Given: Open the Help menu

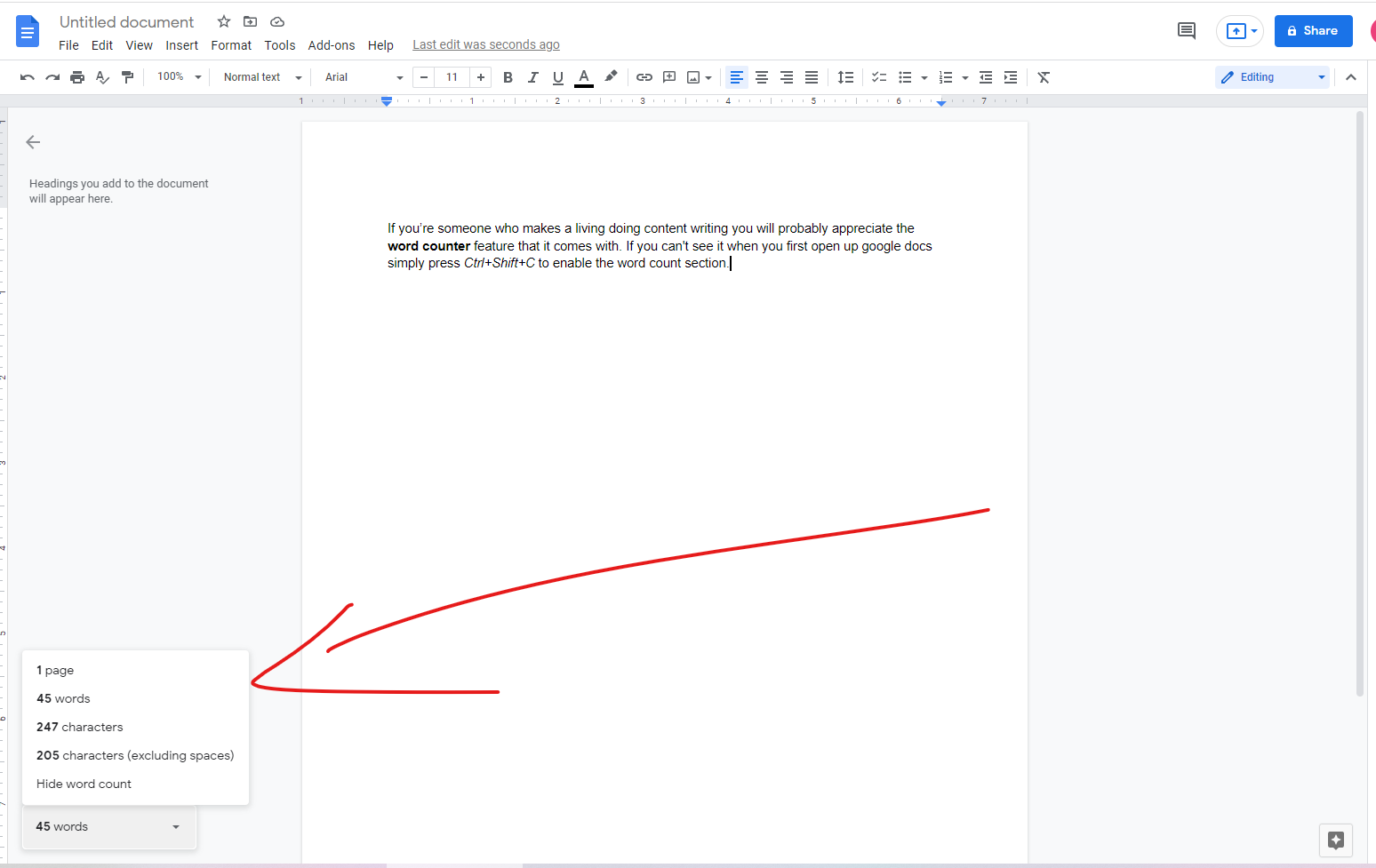Looking at the screenshot, I should click(x=380, y=45).
